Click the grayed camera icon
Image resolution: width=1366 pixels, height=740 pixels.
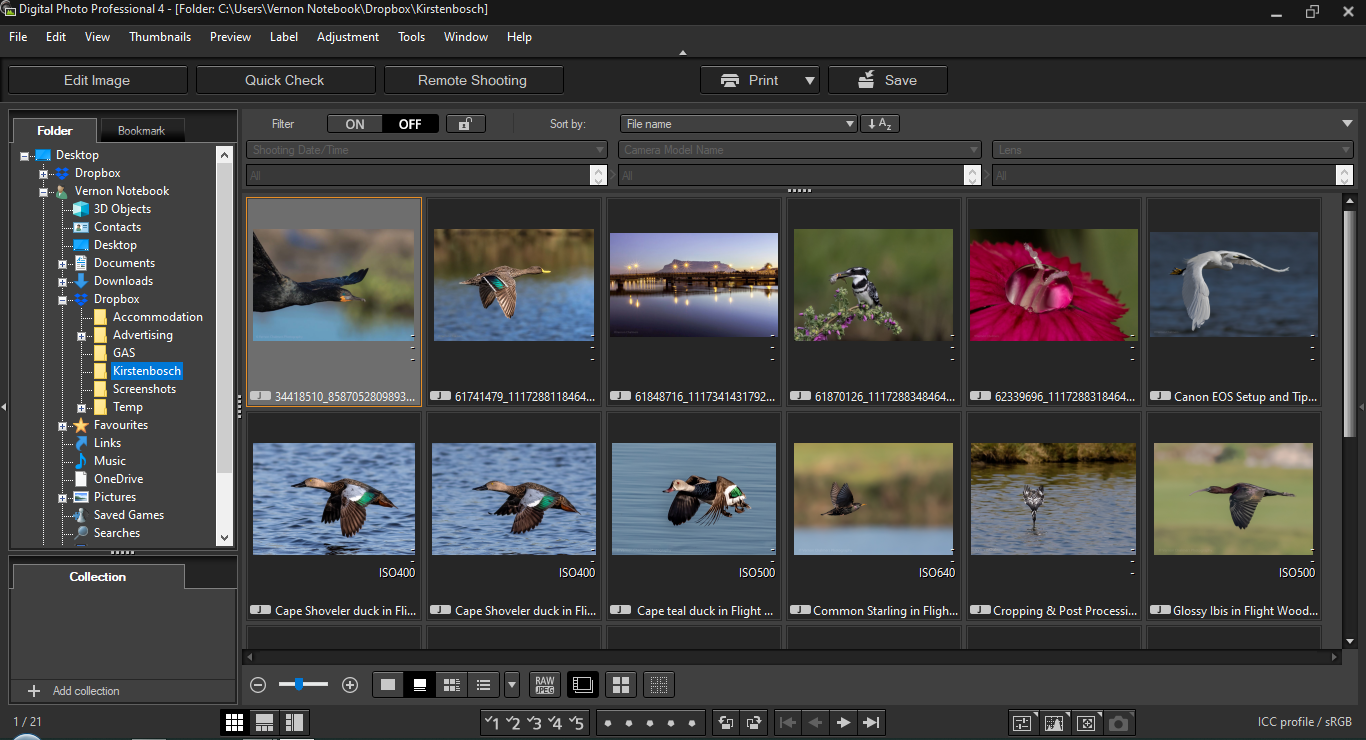click(1119, 723)
